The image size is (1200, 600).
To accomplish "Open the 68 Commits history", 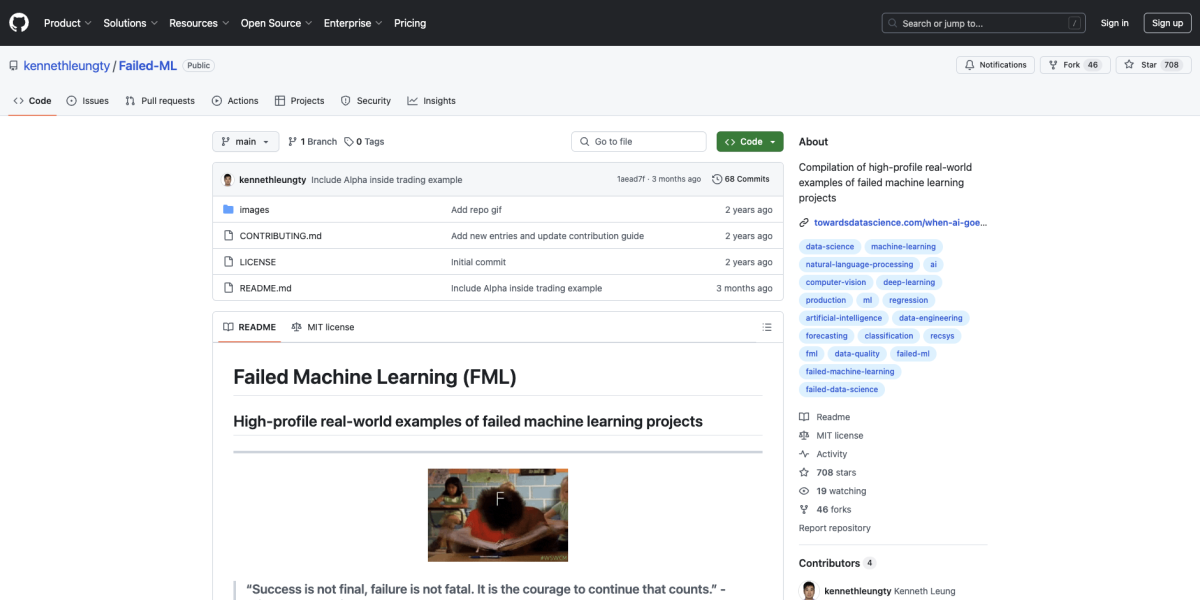I will pyautogui.click(x=741, y=179).
